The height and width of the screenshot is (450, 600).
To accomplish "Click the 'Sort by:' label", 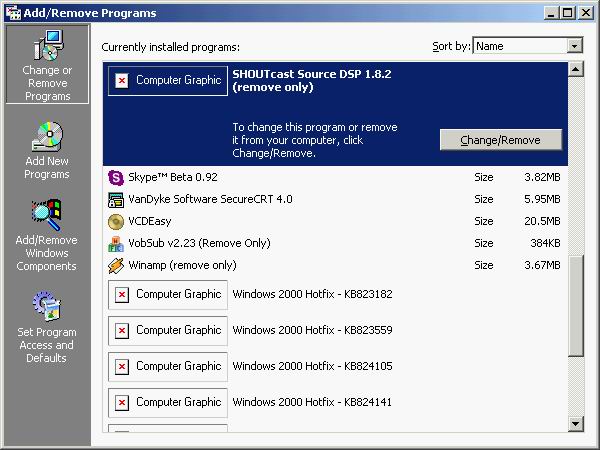I will 451,46.
